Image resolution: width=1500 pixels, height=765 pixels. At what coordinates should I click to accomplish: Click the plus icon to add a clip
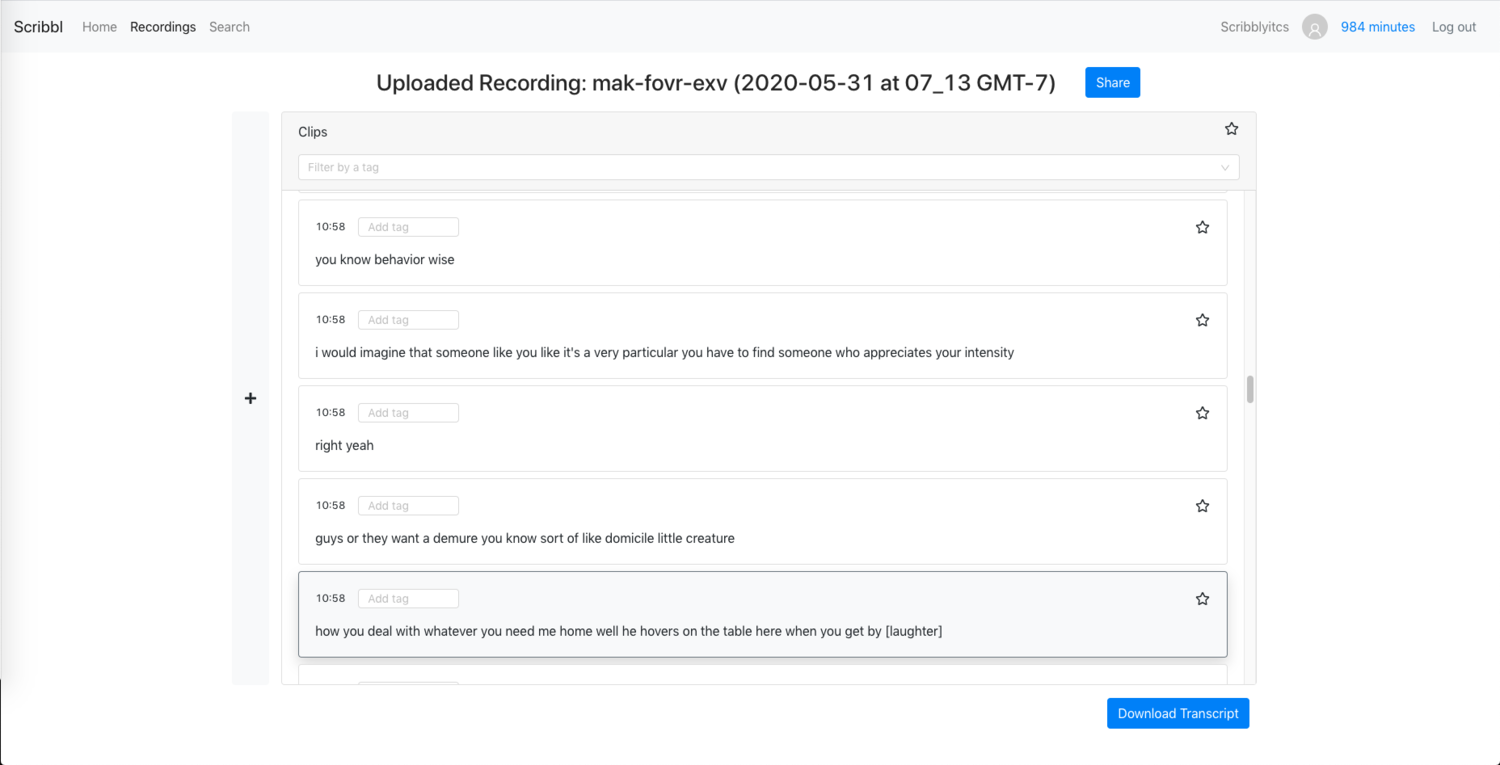250,398
